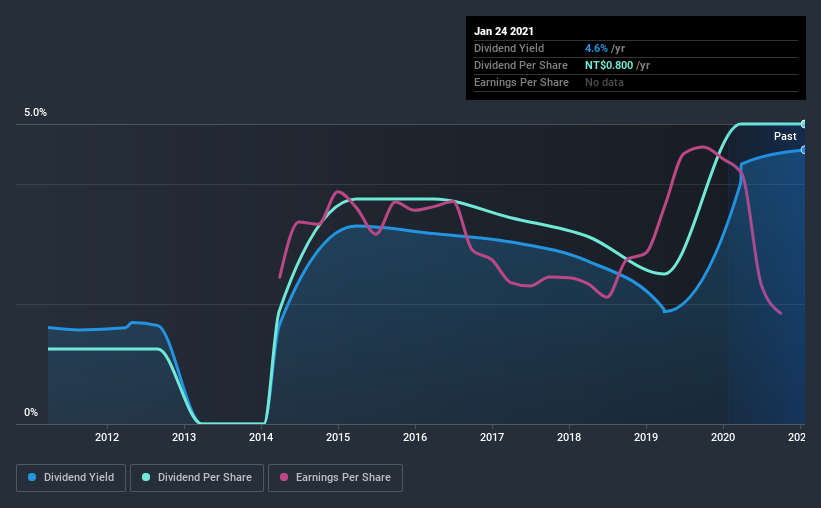Select the 2017 tick on the time axis
This screenshot has width=821, height=508.
[492, 437]
